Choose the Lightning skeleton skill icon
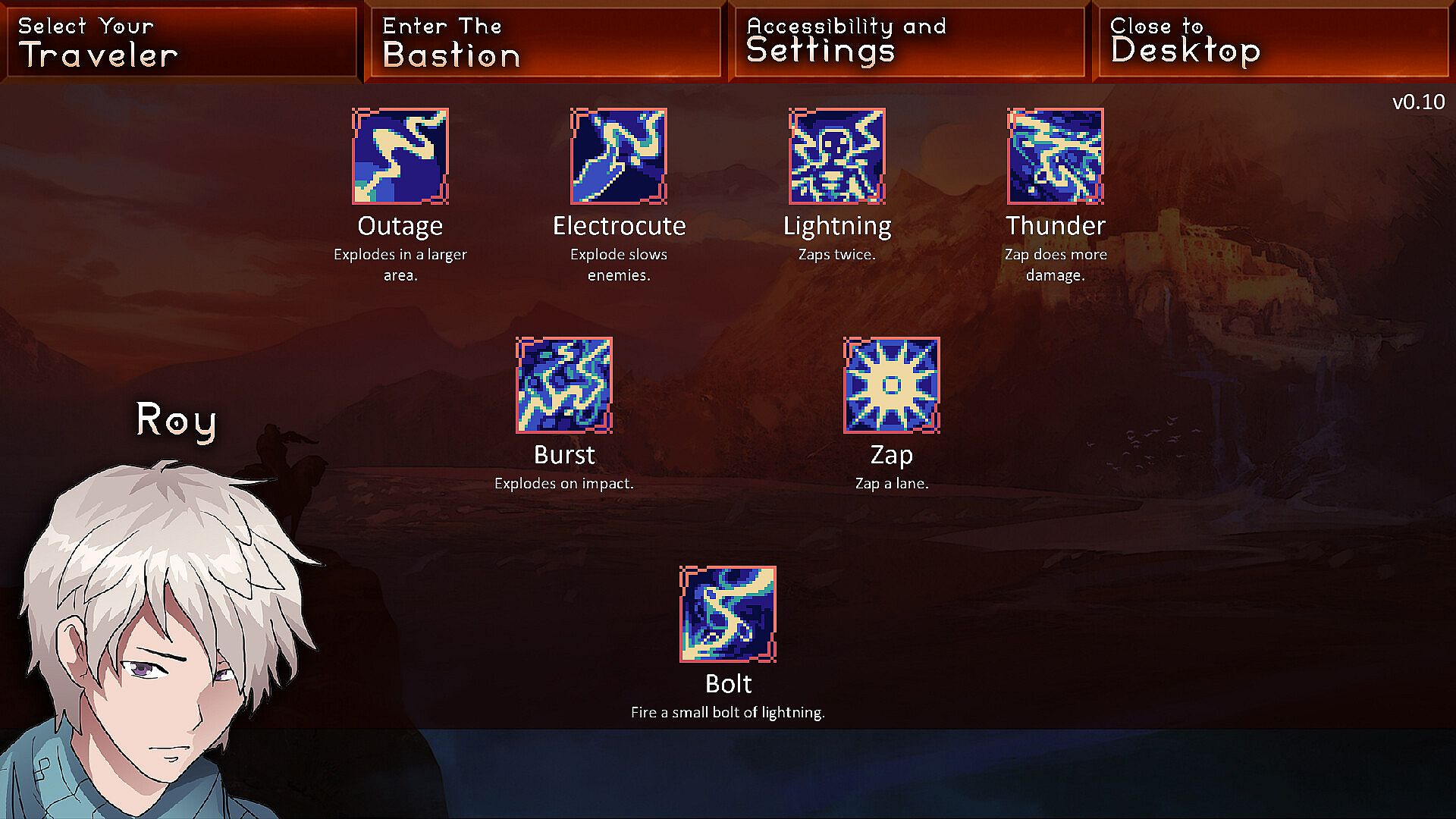Viewport: 1456px width, 819px height. (837, 156)
